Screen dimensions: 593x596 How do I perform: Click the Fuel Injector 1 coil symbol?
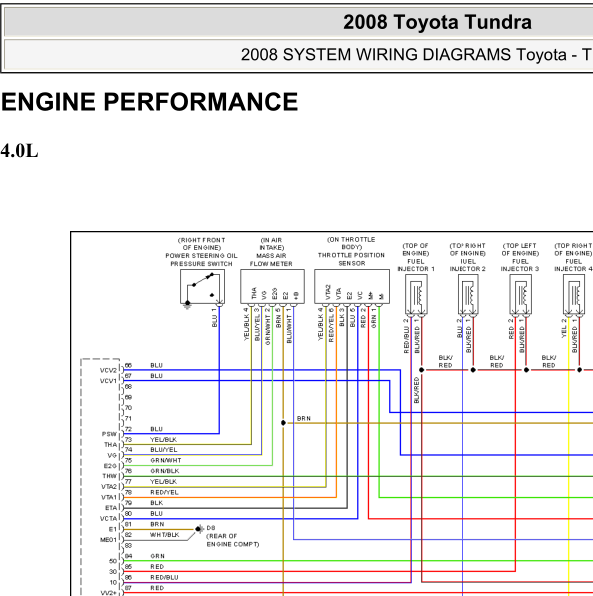coord(416,295)
